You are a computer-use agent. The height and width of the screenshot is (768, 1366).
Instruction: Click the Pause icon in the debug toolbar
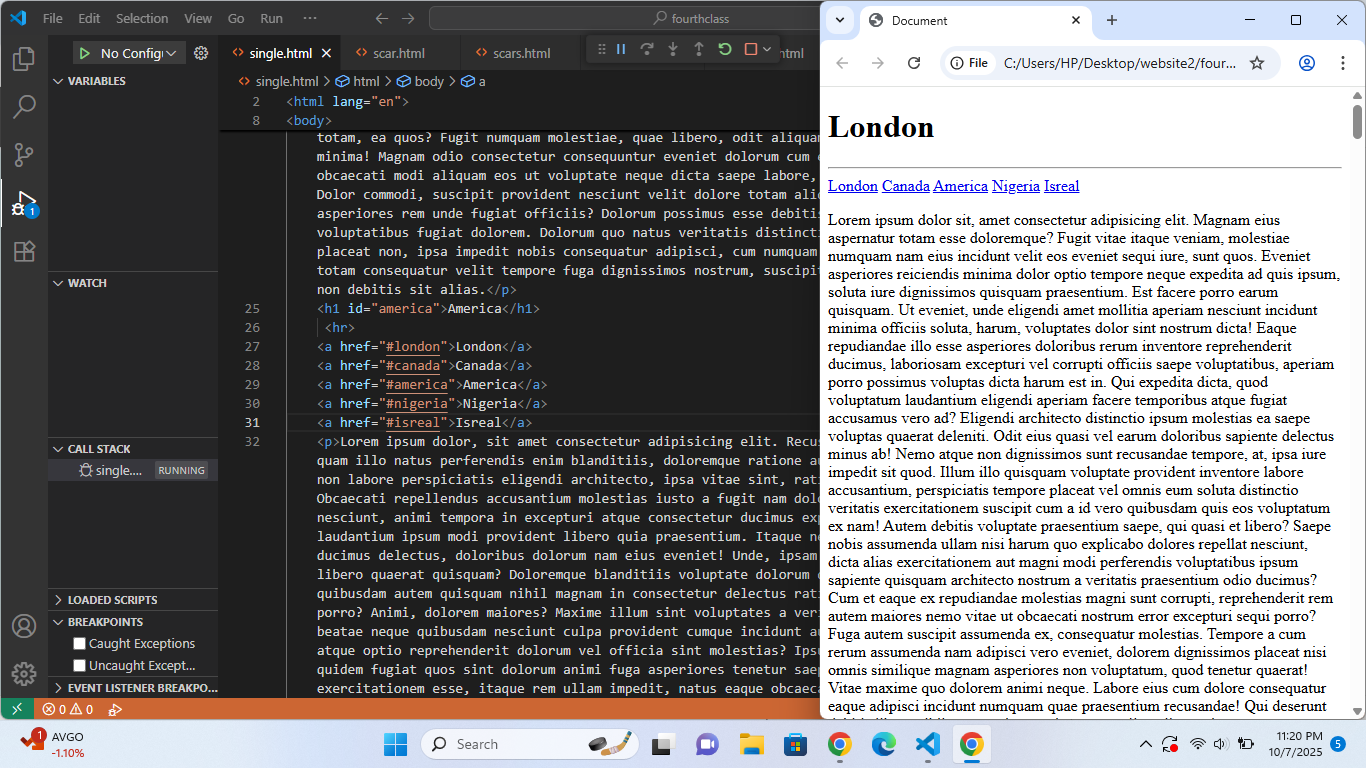click(x=620, y=48)
